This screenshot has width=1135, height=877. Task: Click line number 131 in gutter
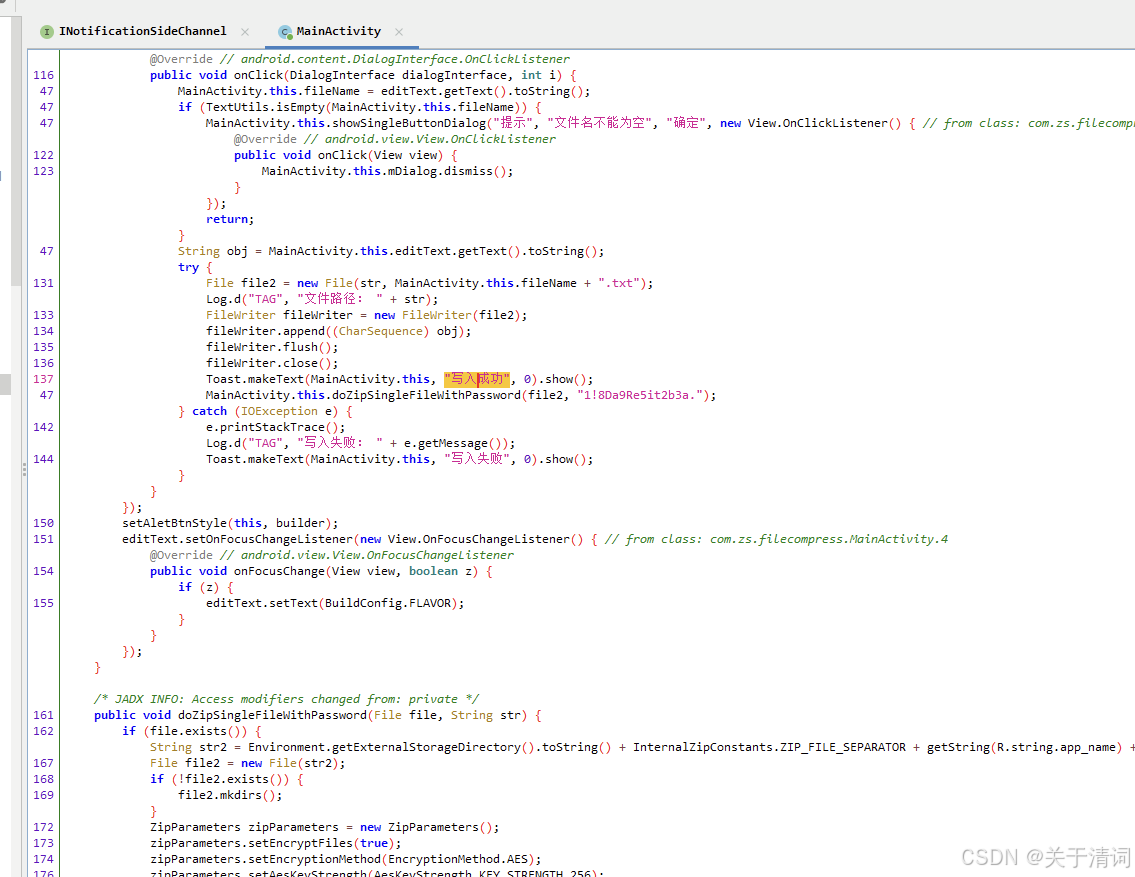tap(43, 283)
